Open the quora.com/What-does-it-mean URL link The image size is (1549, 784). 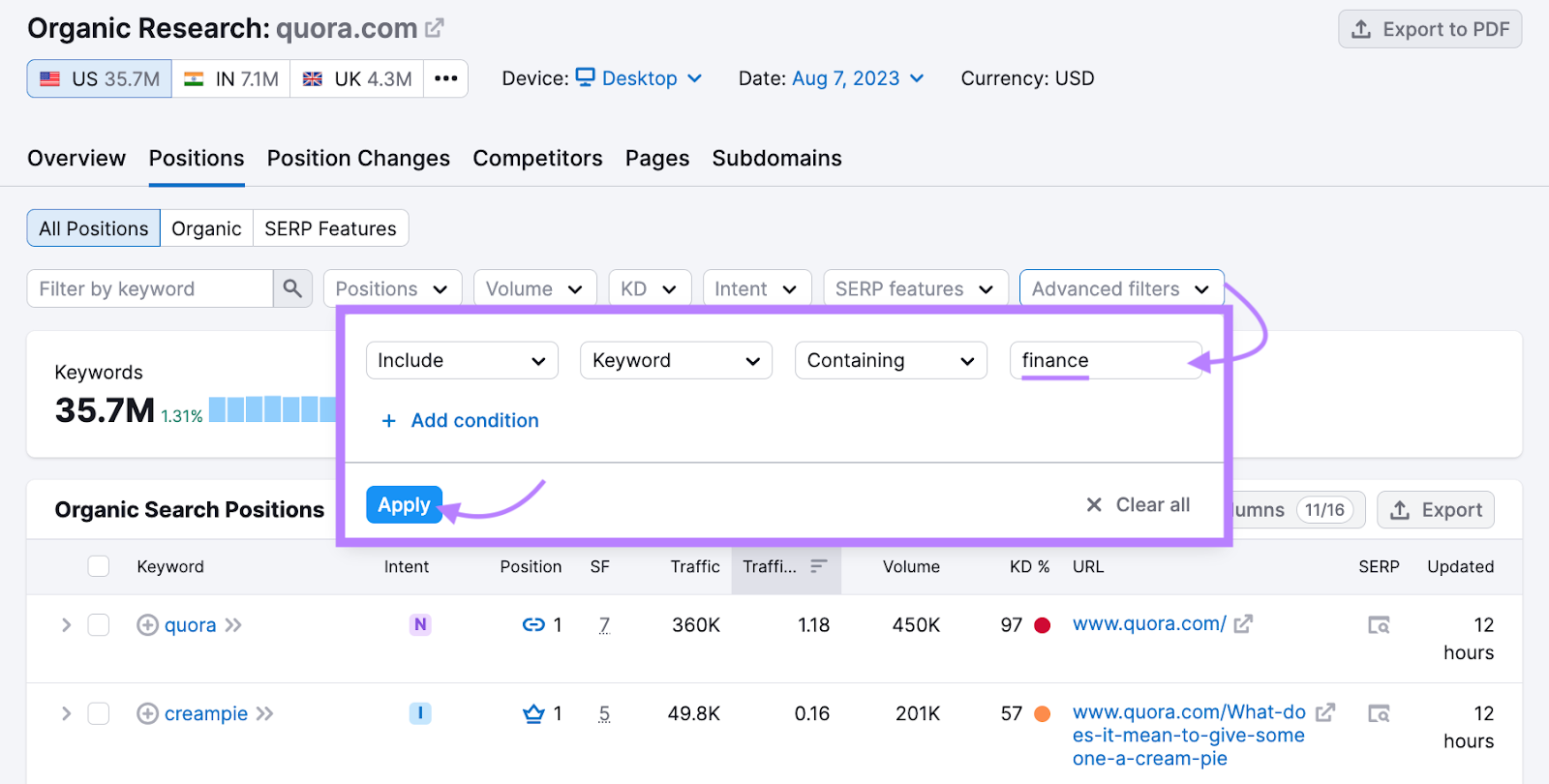pyautogui.click(x=1189, y=736)
